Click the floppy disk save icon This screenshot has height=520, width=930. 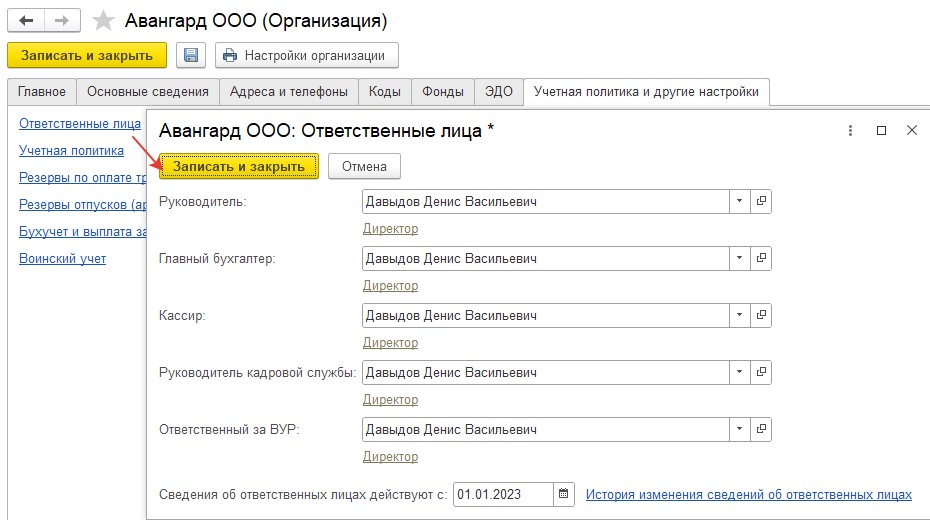point(190,55)
